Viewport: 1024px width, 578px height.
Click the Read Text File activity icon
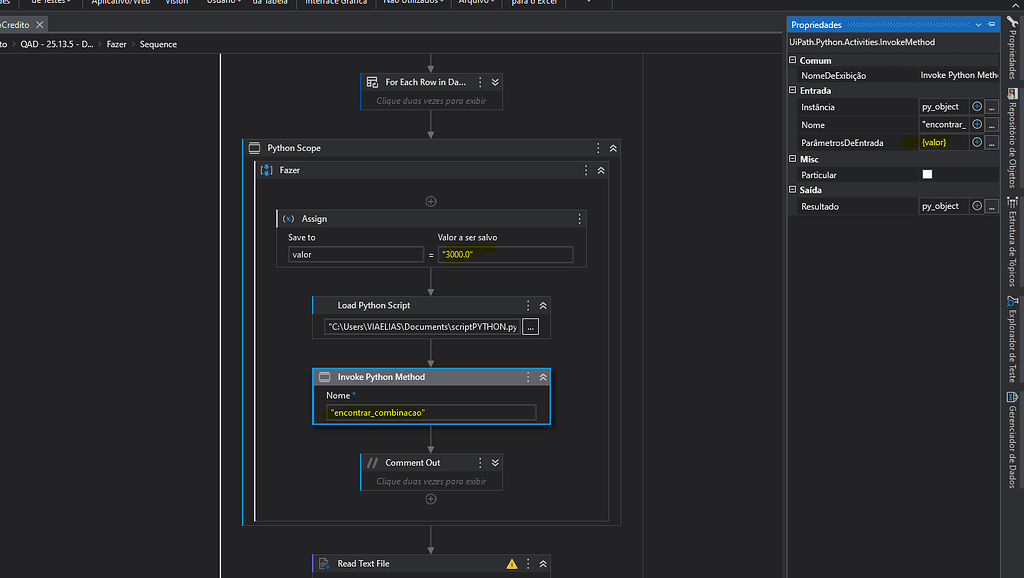325,564
